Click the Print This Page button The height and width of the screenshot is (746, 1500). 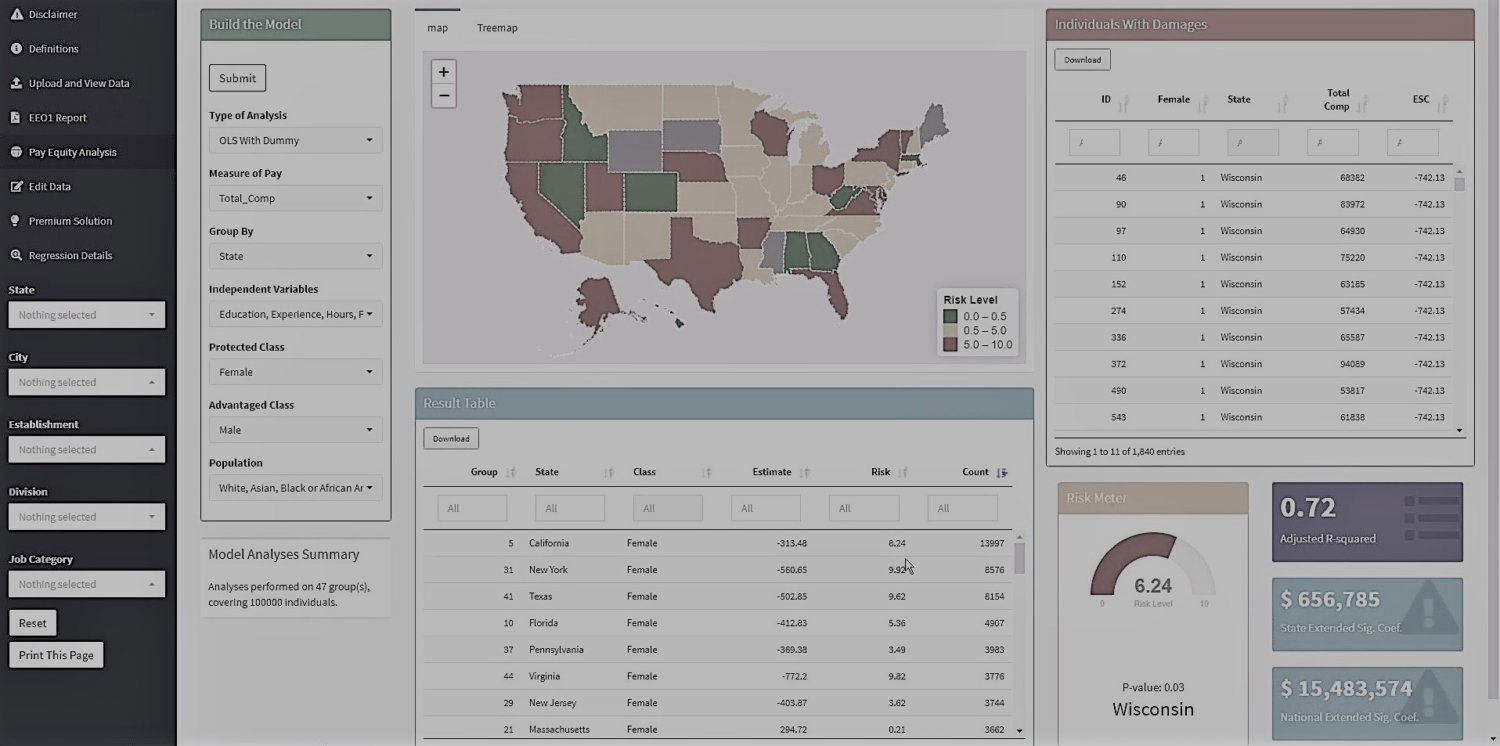(x=56, y=655)
